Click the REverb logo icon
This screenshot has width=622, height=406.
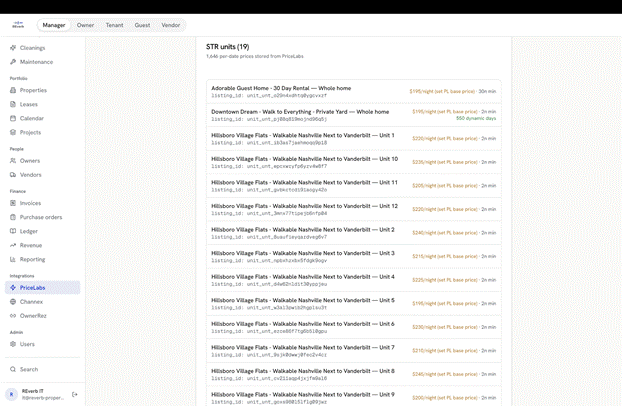pos(18,25)
